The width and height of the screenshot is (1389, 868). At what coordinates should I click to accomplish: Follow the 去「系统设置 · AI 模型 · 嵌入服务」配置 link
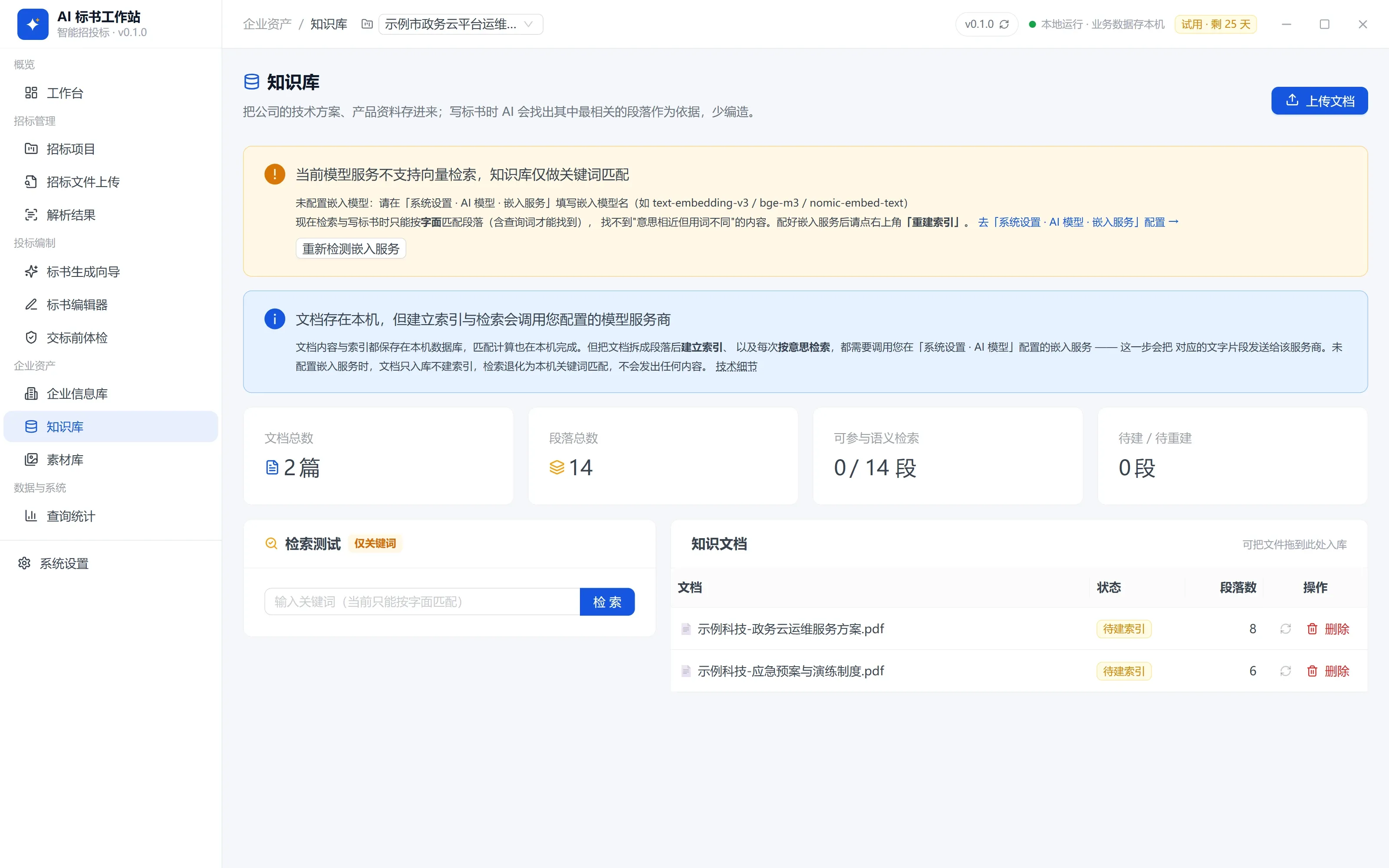coord(1078,222)
